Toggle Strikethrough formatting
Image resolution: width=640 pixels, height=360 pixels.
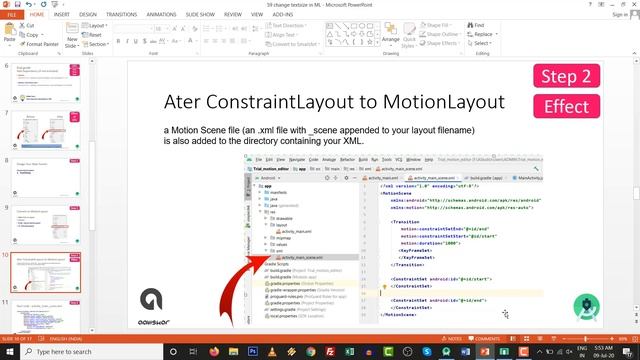pos(153,41)
